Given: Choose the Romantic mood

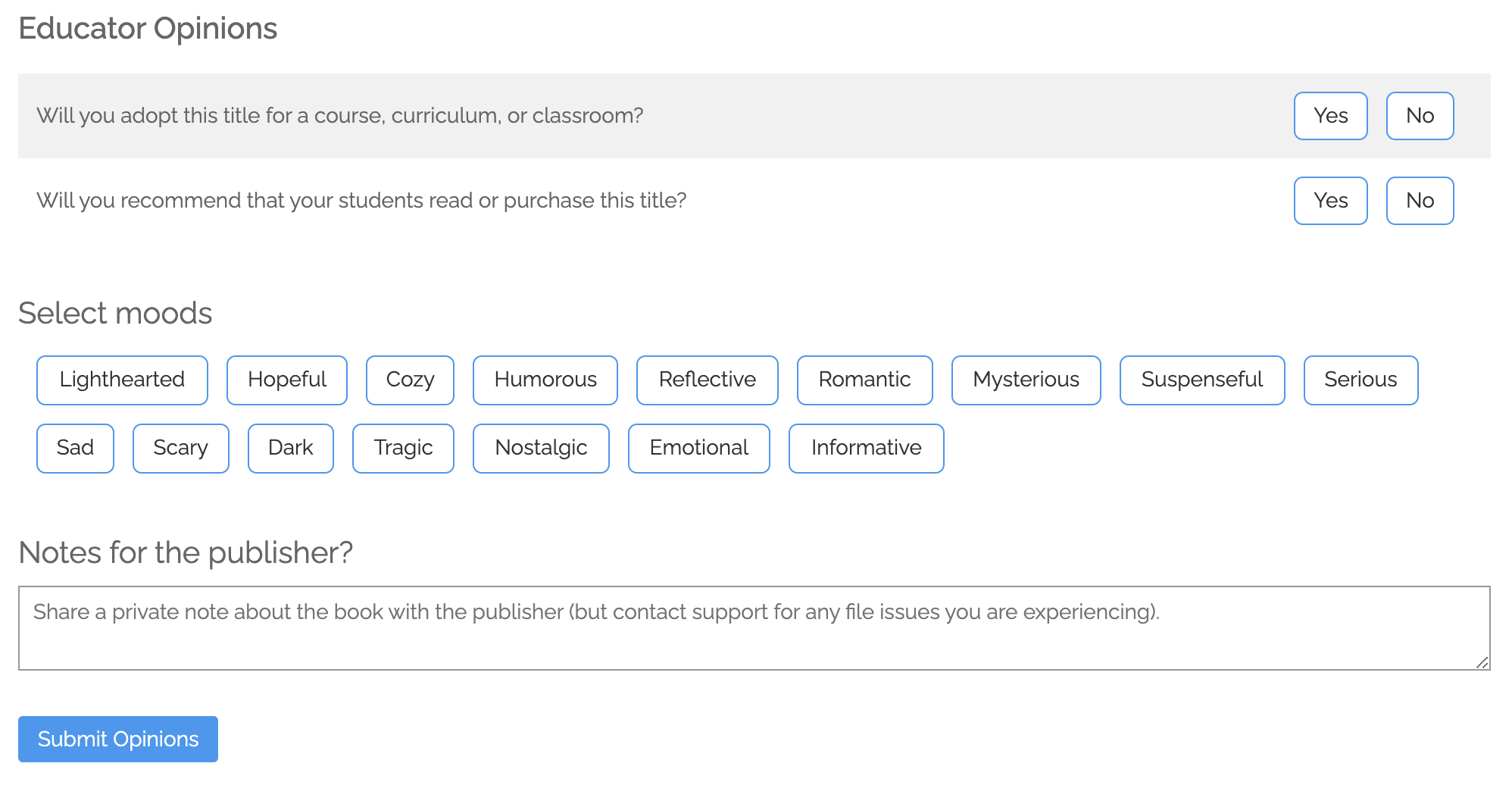Looking at the screenshot, I should [x=864, y=380].
